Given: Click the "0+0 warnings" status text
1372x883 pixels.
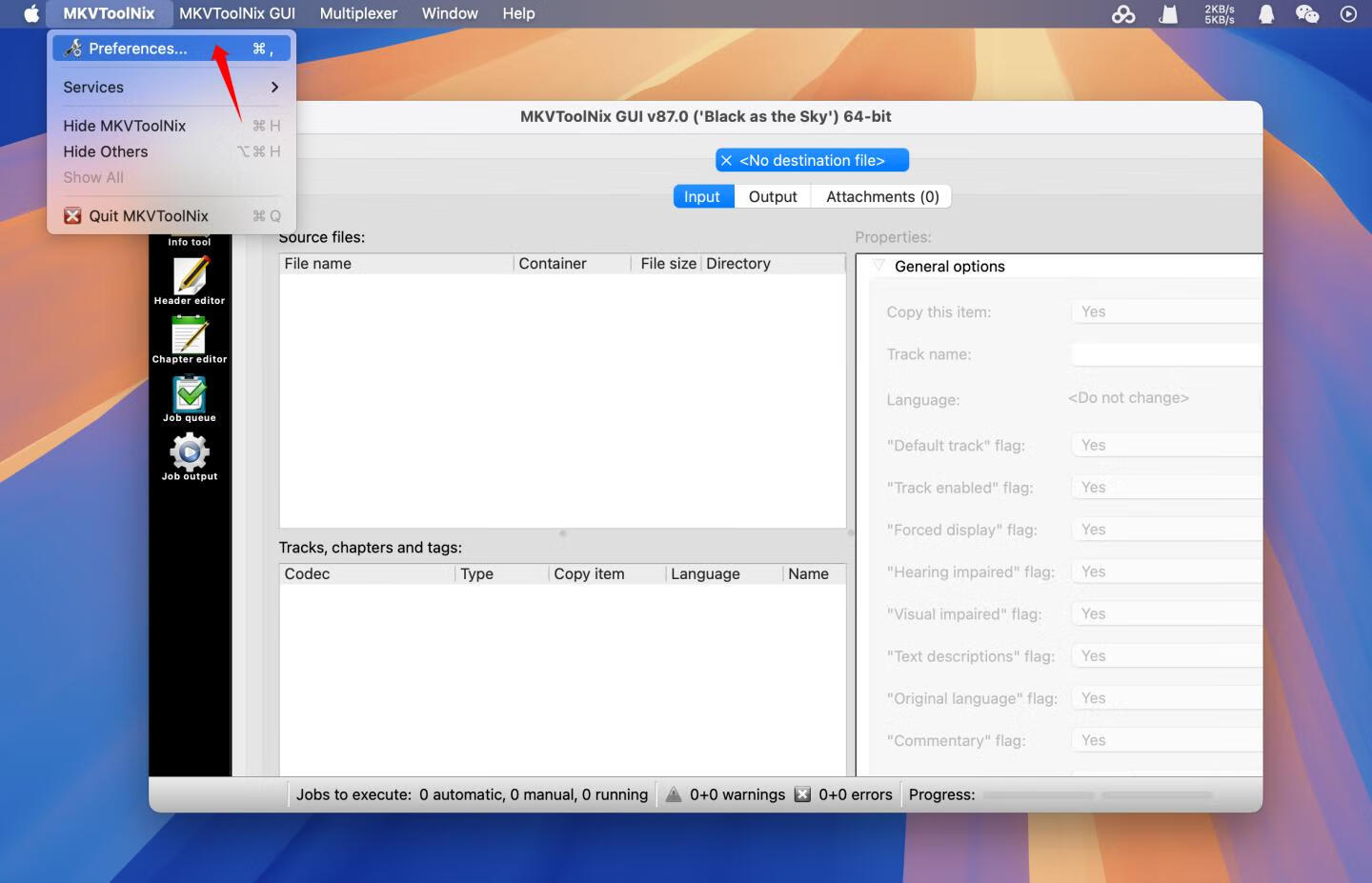Looking at the screenshot, I should [x=737, y=794].
